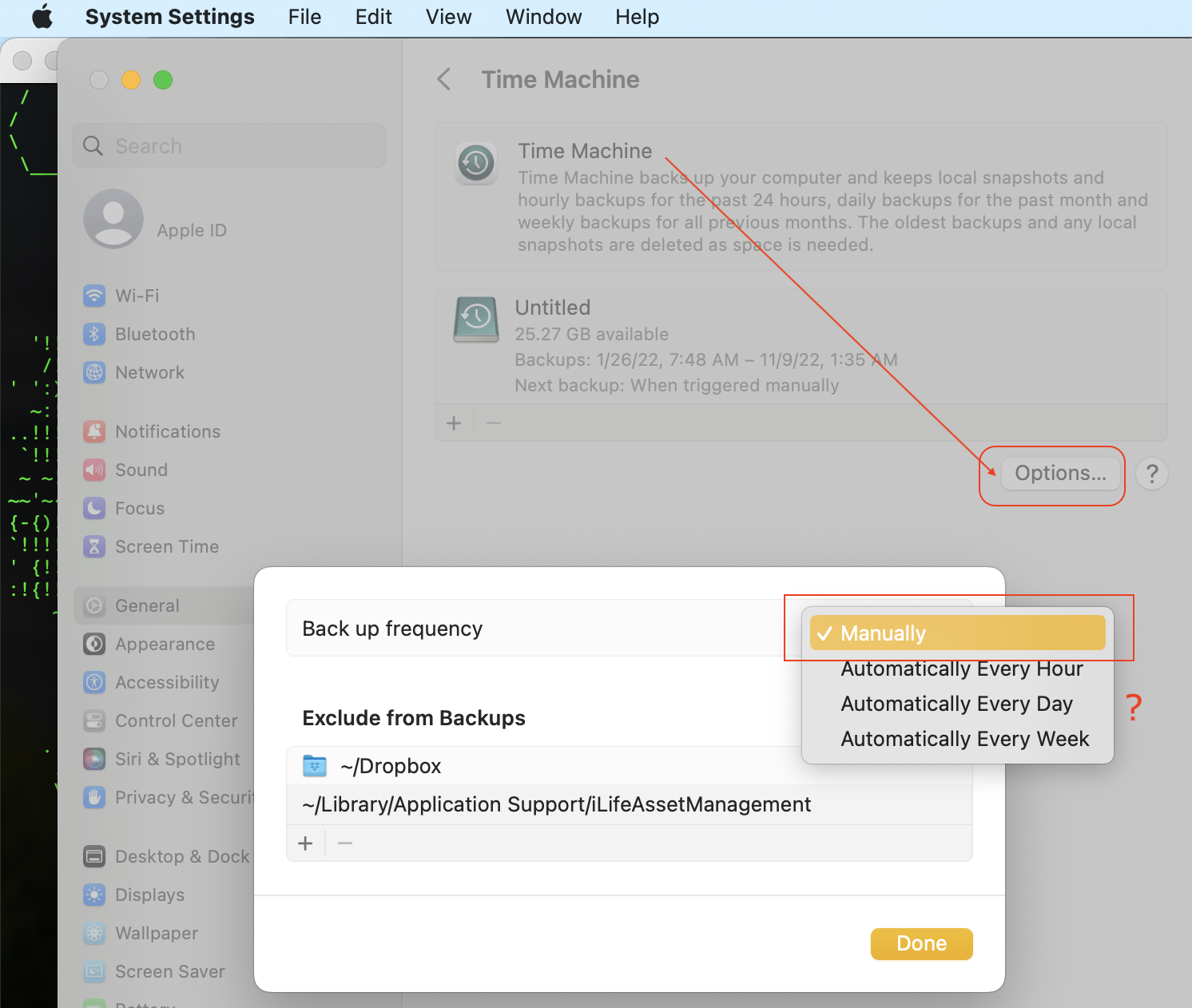Image resolution: width=1192 pixels, height=1008 pixels.
Task: Select Appearance in the sidebar
Action: tap(165, 644)
